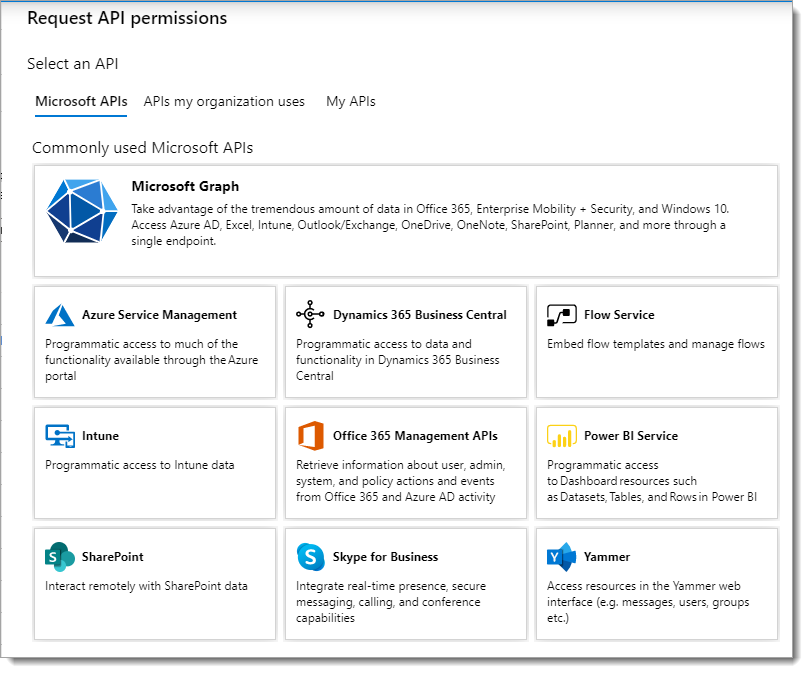Select the Skype for Business icon
808x673 pixels.
[x=311, y=557]
